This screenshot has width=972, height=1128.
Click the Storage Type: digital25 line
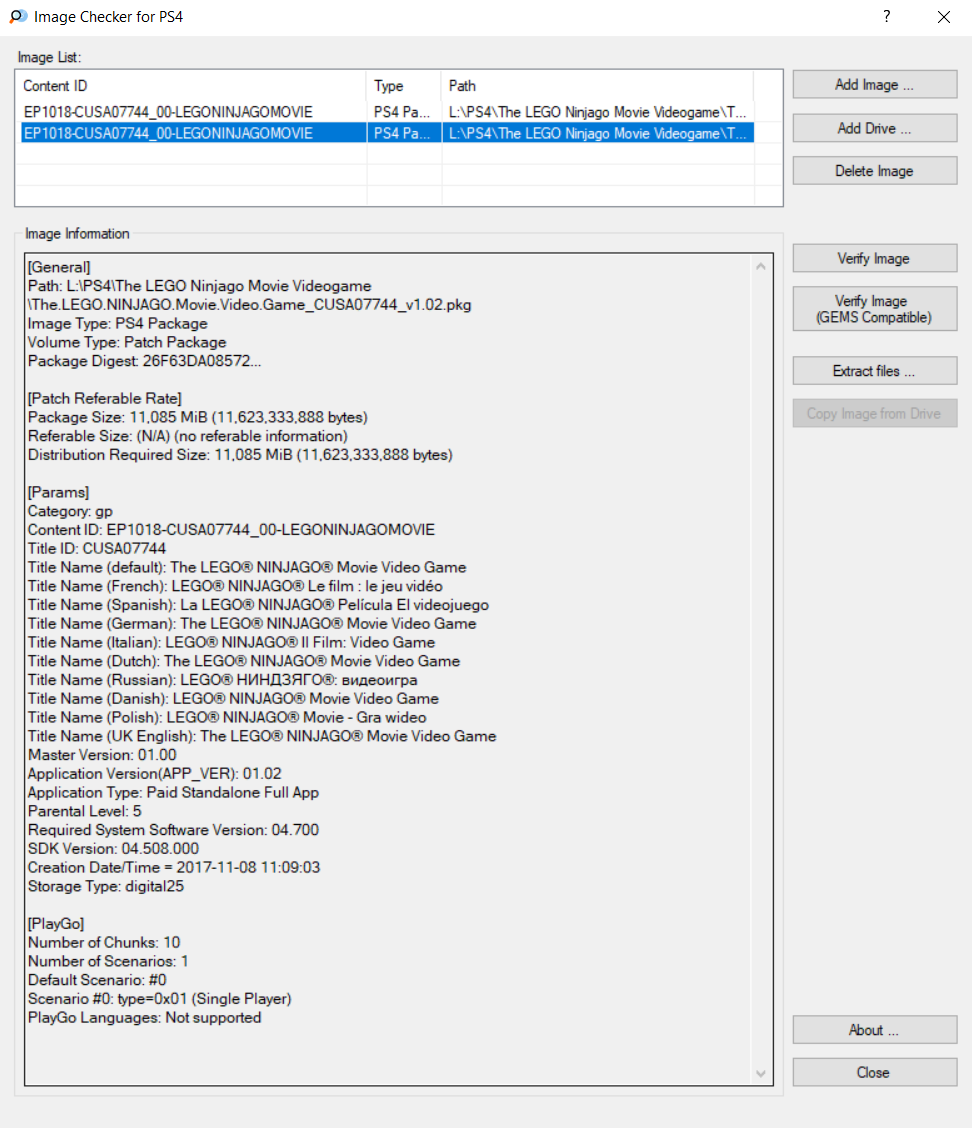tap(106, 885)
